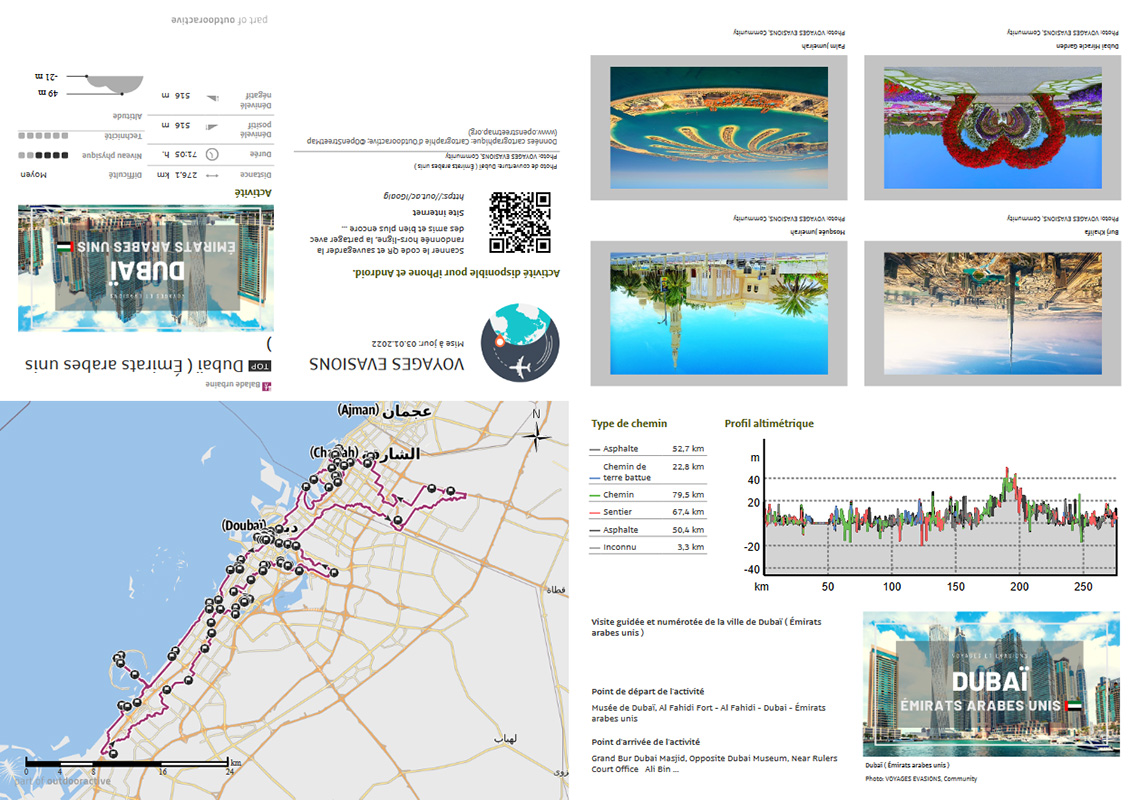
Task: Select the 'Musée de Dubaï, Al Fahidi Fort' address
Action: [708, 713]
